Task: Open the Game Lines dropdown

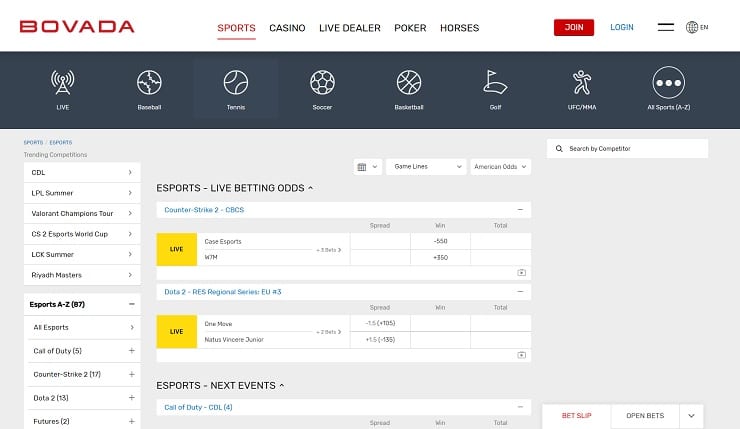Action: click(426, 167)
